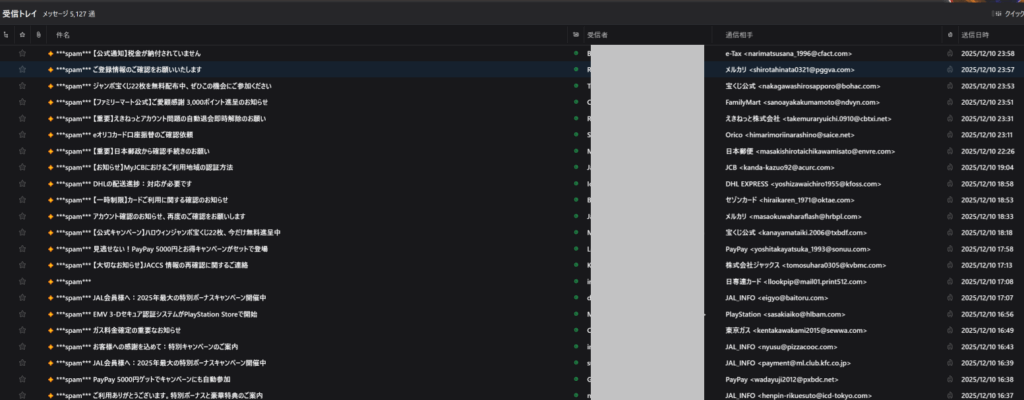Mark the メルカリ message unread via green dot
The height and width of the screenshot is (400, 1024).
[x=576, y=70]
